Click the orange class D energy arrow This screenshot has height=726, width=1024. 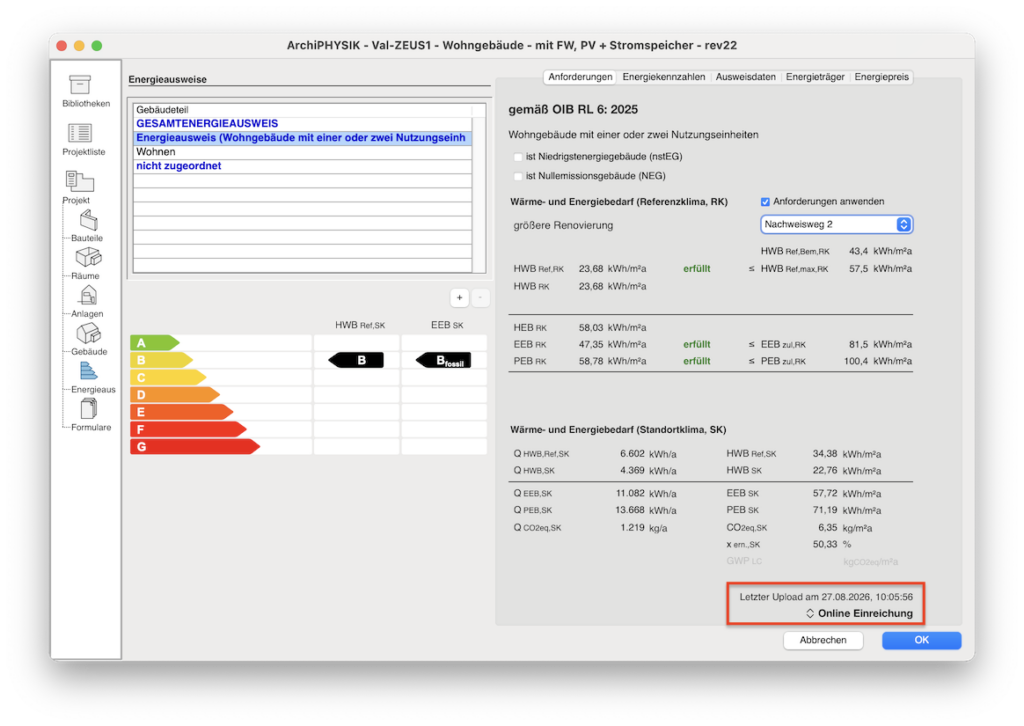tap(175, 395)
